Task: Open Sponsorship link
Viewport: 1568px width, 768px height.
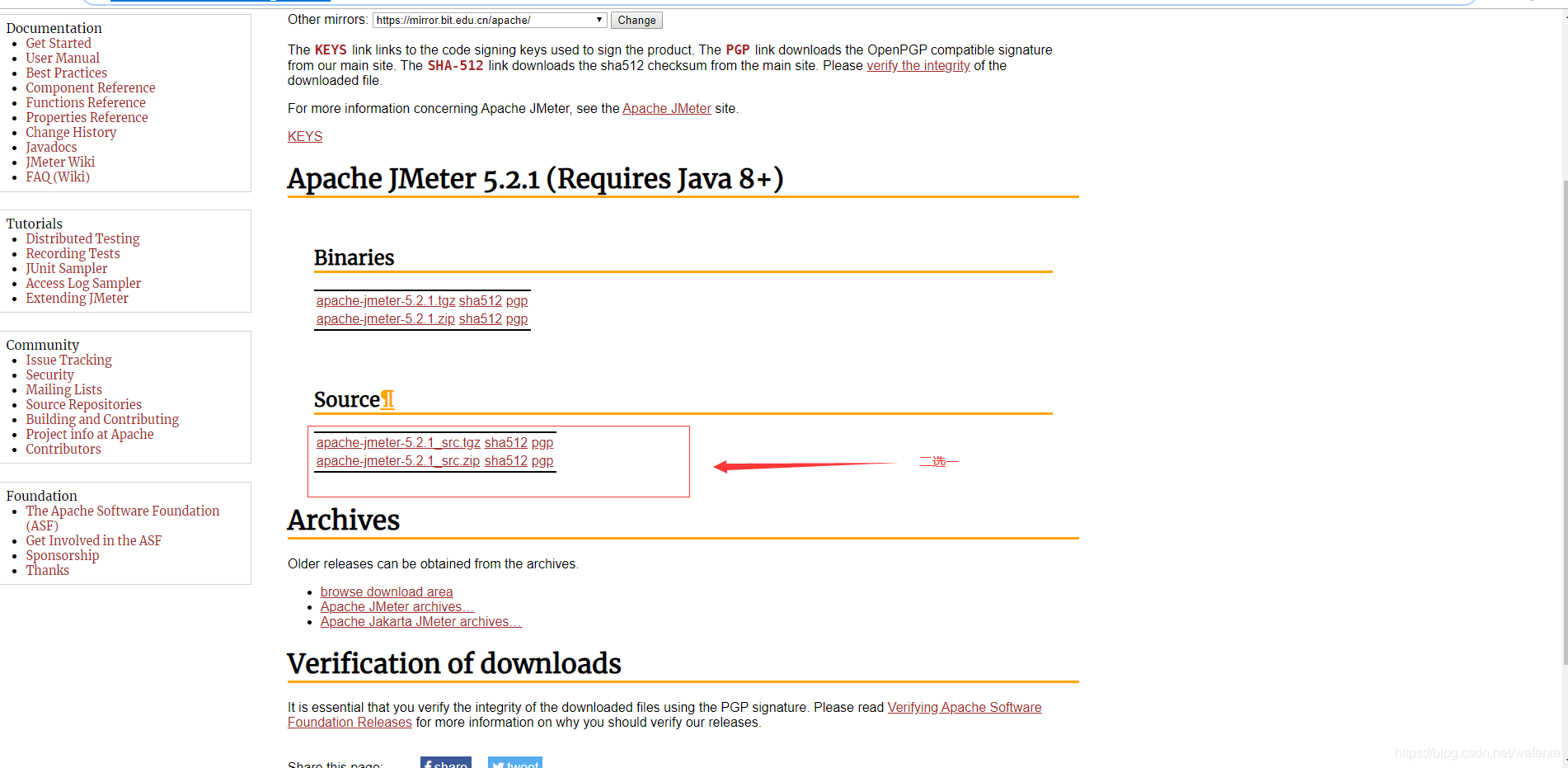Action: pos(63,555)
